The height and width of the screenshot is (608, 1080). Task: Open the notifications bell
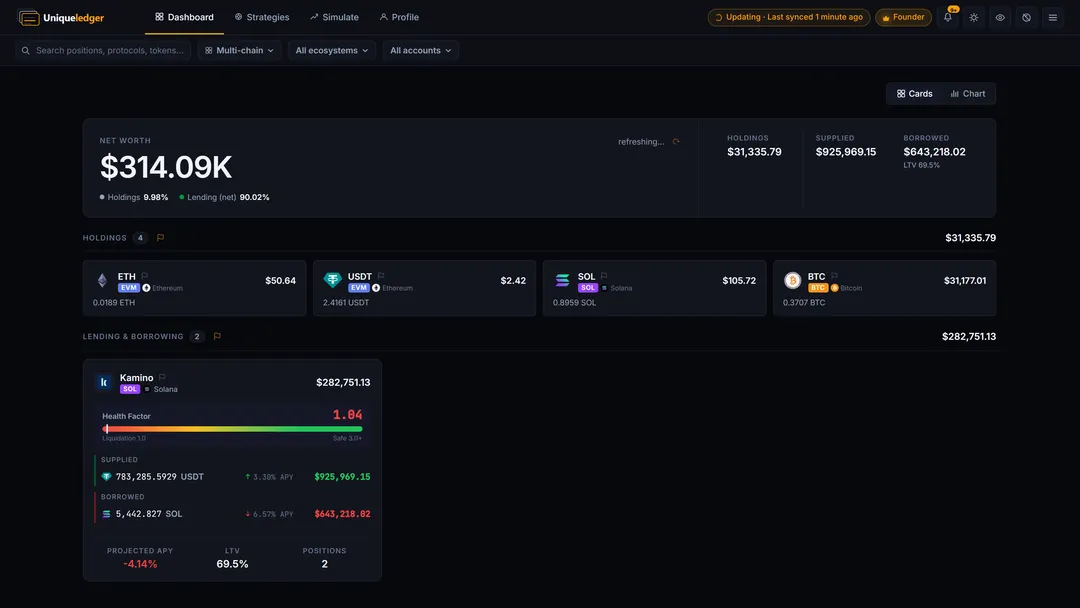[x=948, y=17]
